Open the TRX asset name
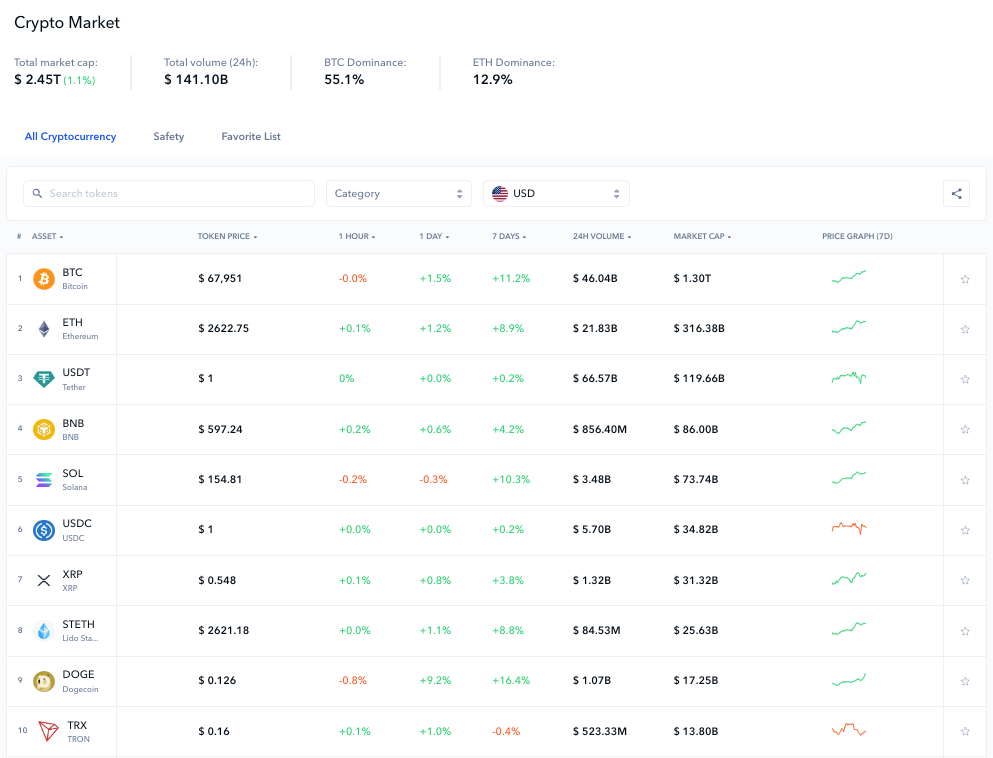993x758 pixels. (77, 725)
